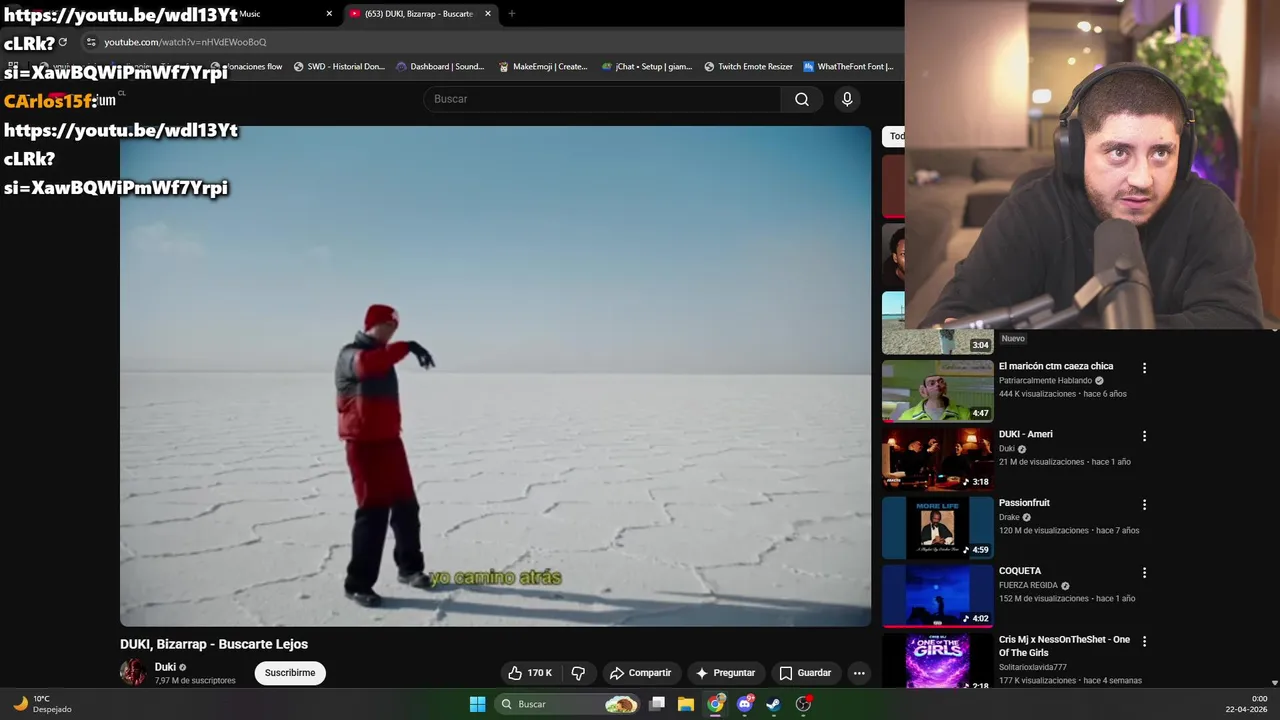Screen dimensions: 1280x720
Task: Open the three-dot more actions menu under video
Action: [x=859, y=673]
